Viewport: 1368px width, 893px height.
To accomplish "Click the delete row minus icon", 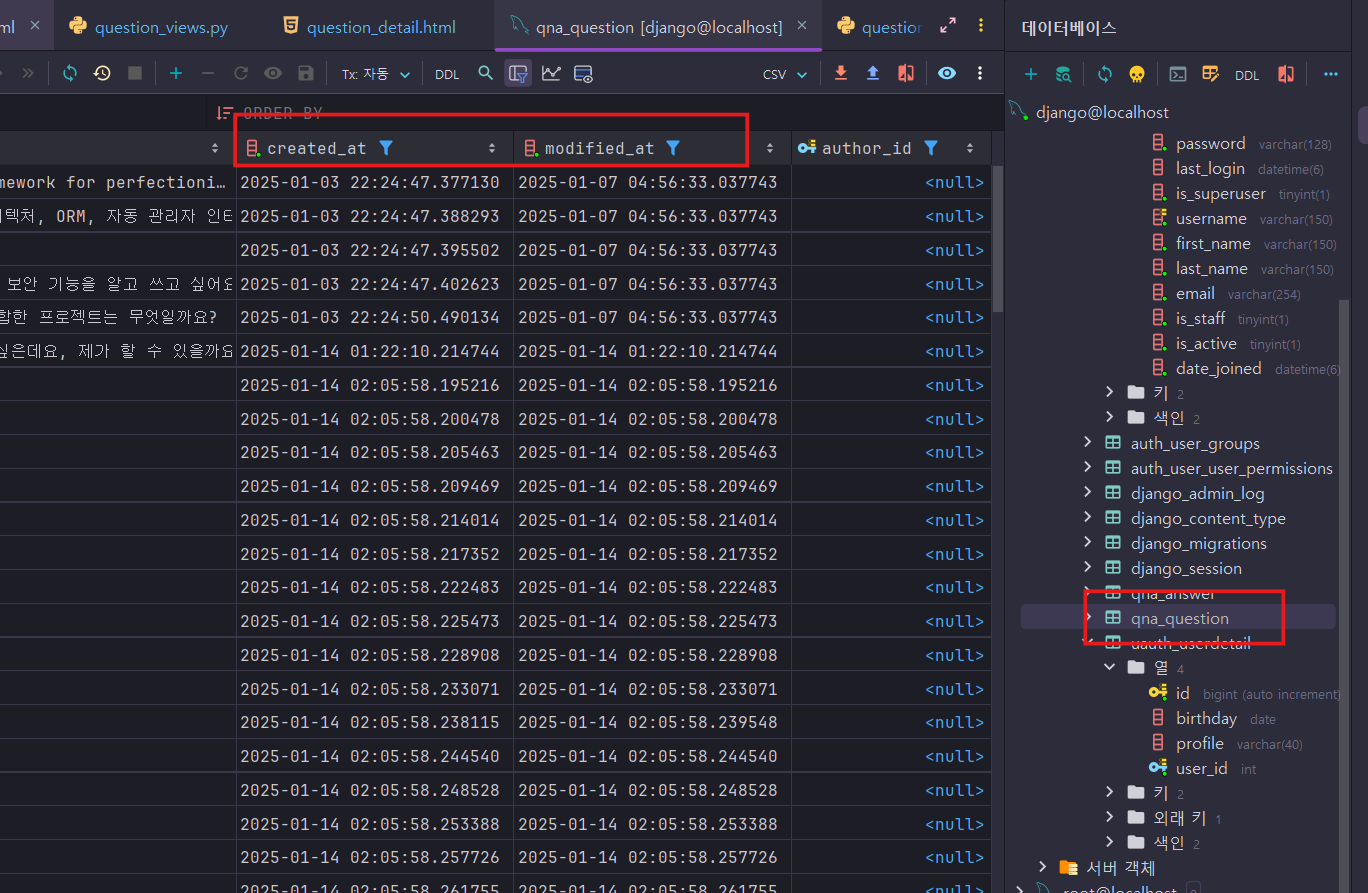I will tap(208, 73).
